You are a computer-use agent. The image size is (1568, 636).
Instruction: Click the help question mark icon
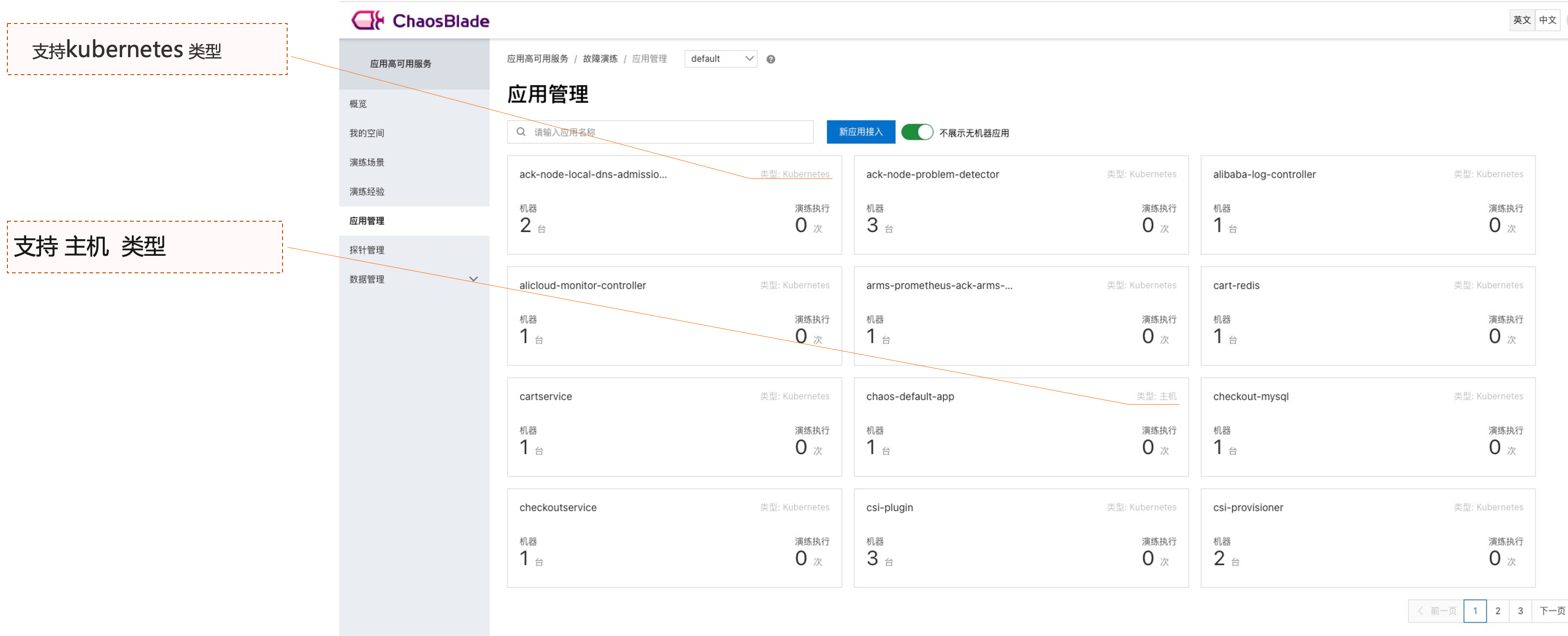point(771,59)
